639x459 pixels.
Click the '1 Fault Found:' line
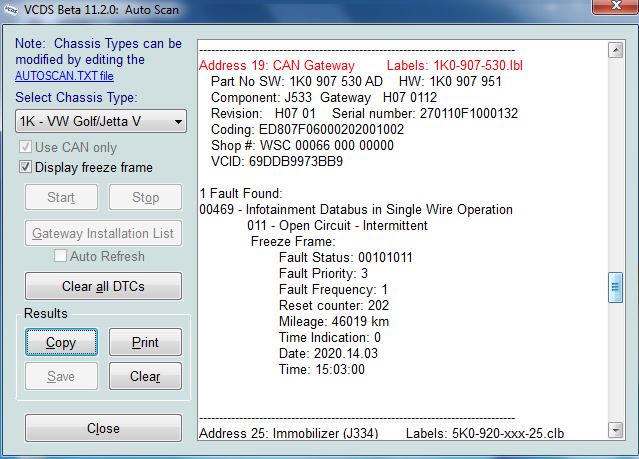(x=241, y=194)
